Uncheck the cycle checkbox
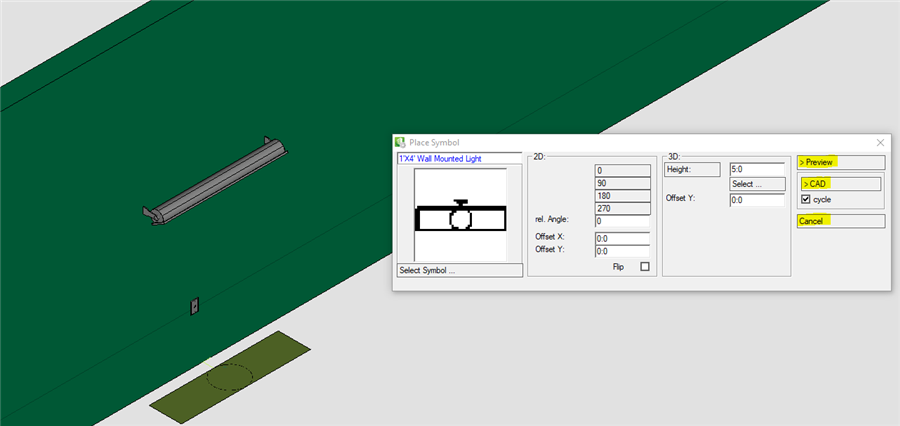 pos(806,200)
